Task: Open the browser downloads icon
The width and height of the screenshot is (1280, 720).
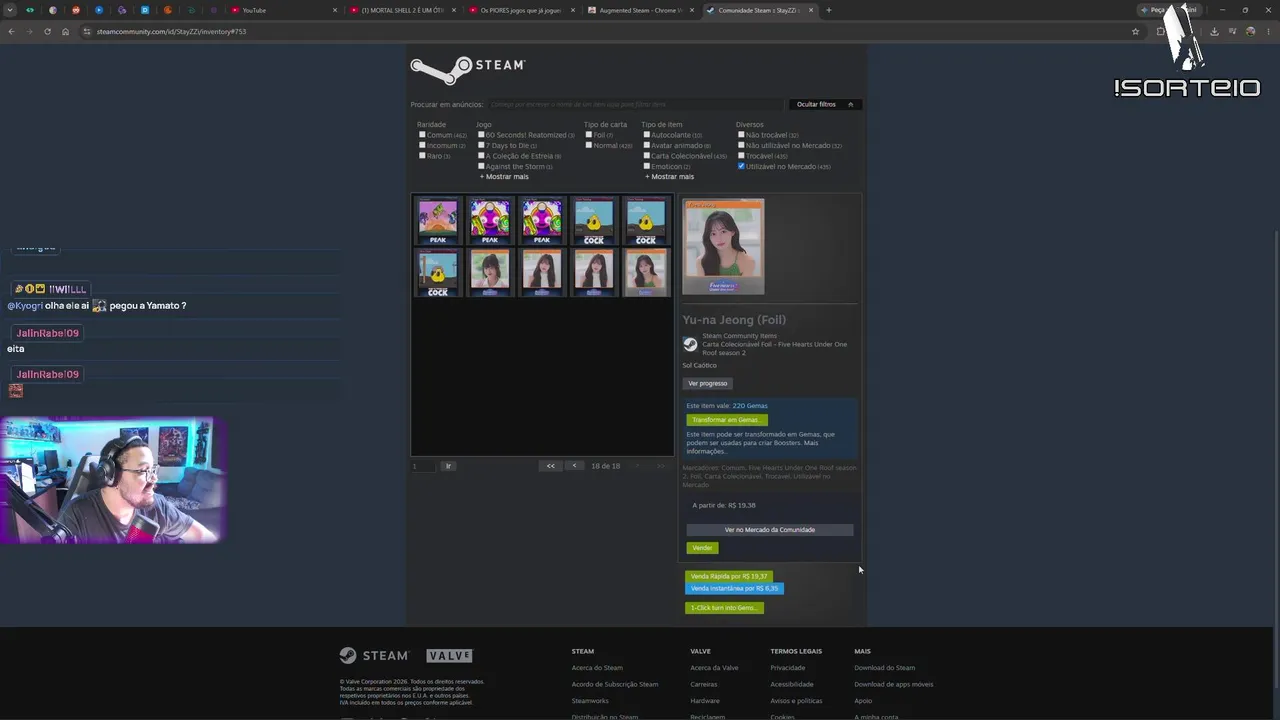Action: coord(1214,31)
